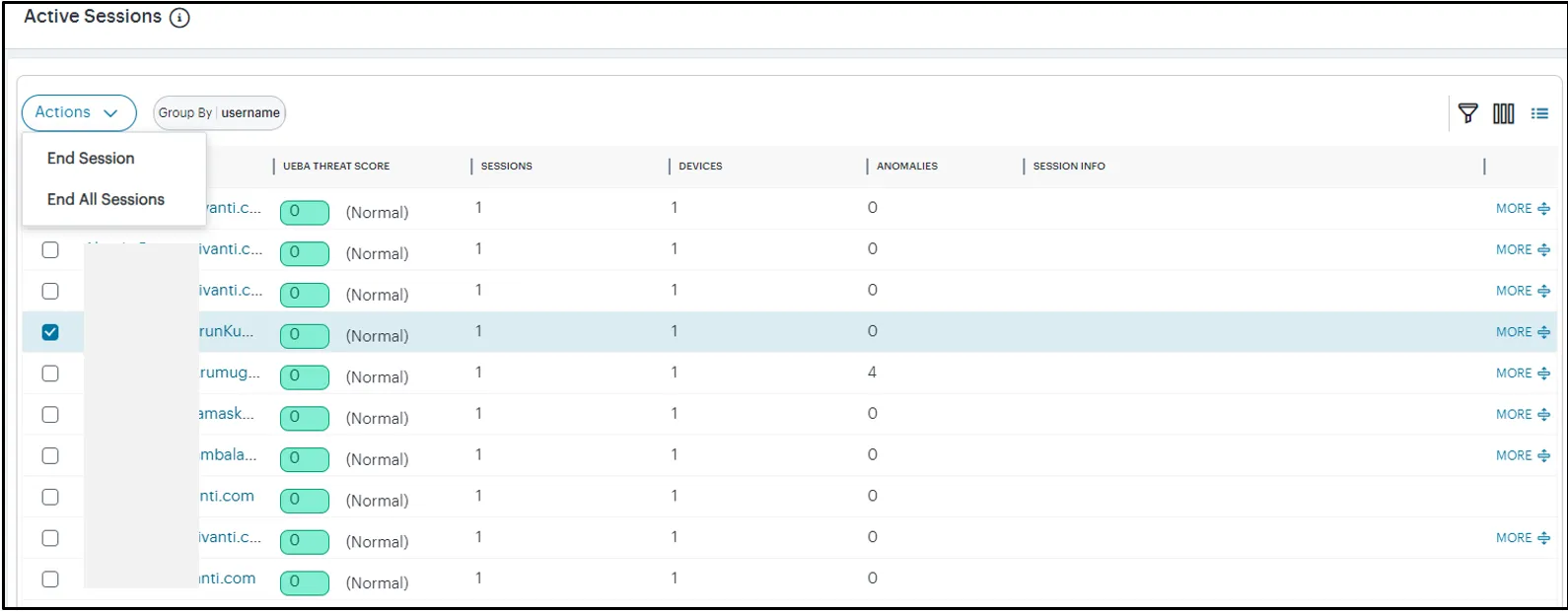The image size is (1568, 612).
Task: Click the (Normal) label in amask... row
Action: click(x=377, y=419)
